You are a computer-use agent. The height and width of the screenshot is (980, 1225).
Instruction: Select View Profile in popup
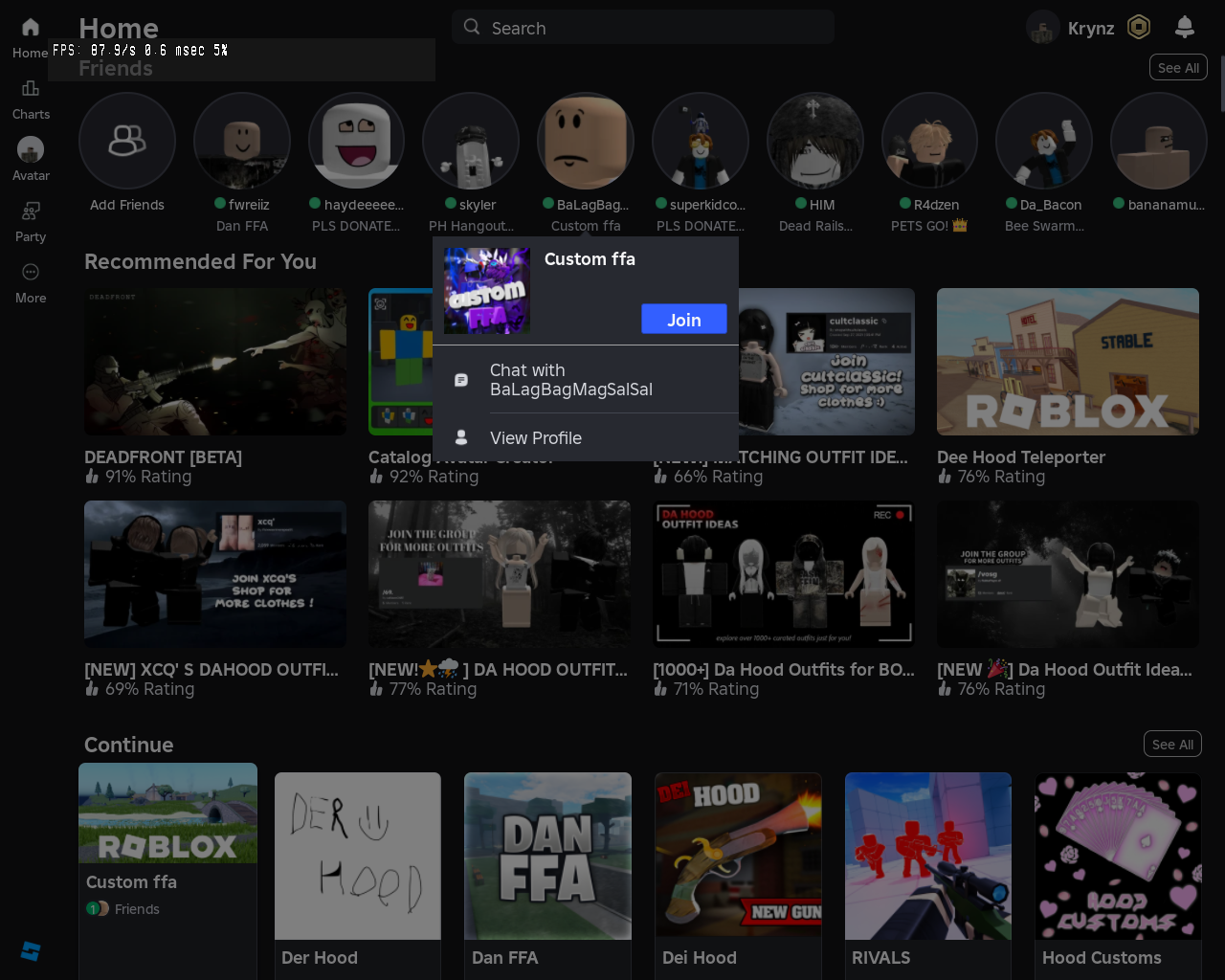586,437
